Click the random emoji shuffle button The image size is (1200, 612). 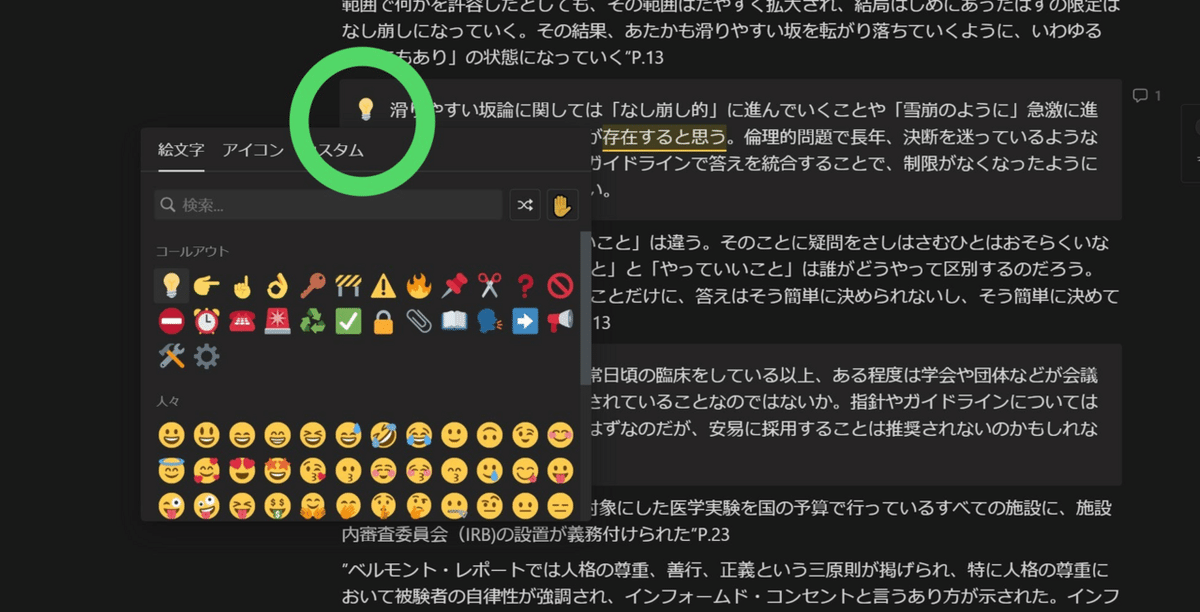click(x=525, y=205)
